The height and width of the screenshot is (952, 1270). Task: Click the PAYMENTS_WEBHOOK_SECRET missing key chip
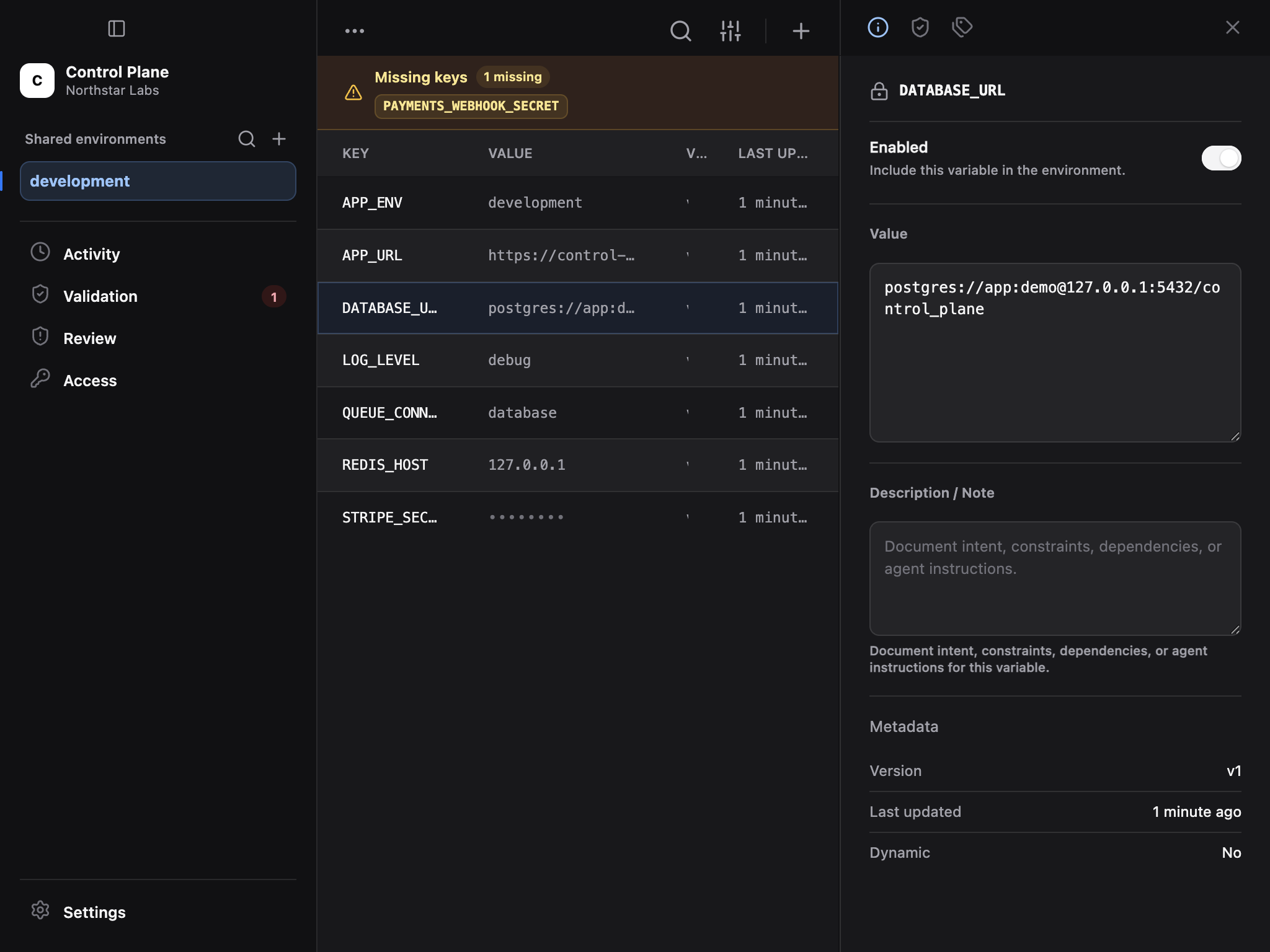click(471, 106)
